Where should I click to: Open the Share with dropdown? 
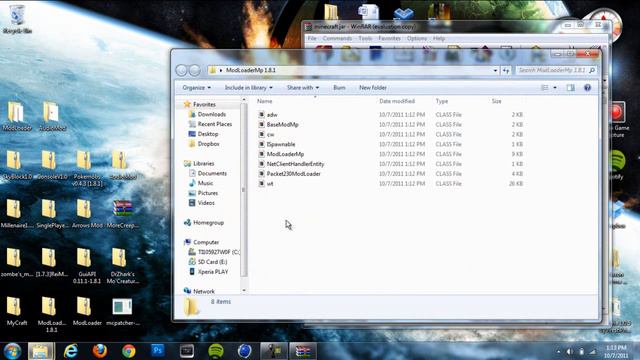(303, 87)
